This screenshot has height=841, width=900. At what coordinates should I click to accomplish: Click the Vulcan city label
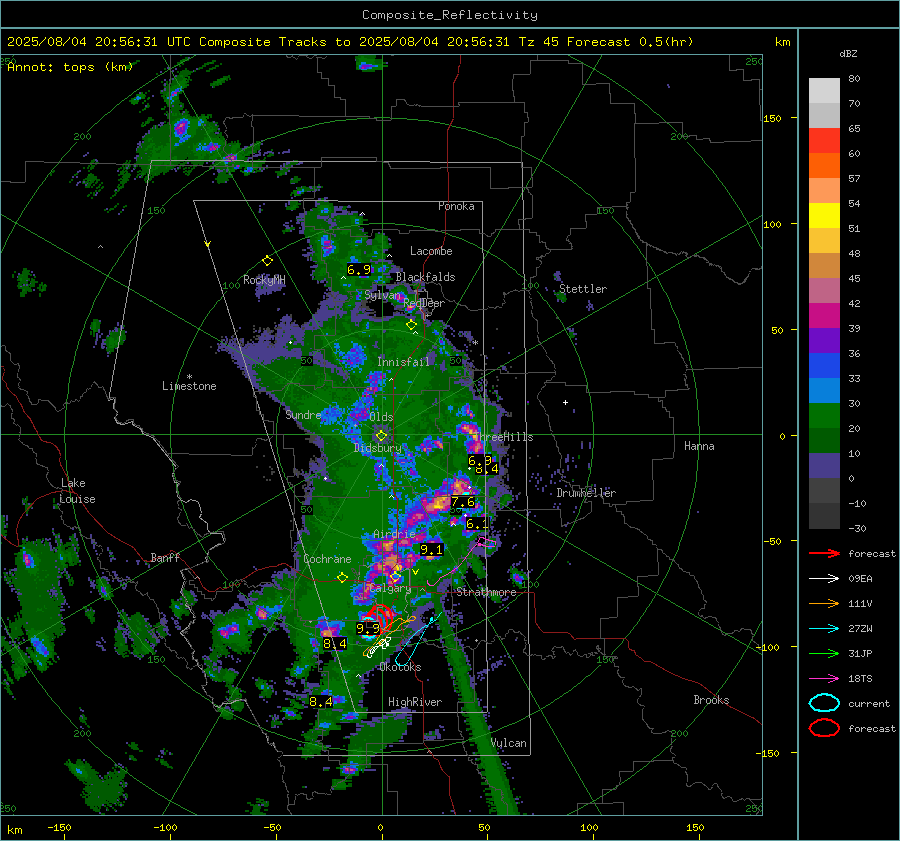pyautogui.click(x=509, y=743)
